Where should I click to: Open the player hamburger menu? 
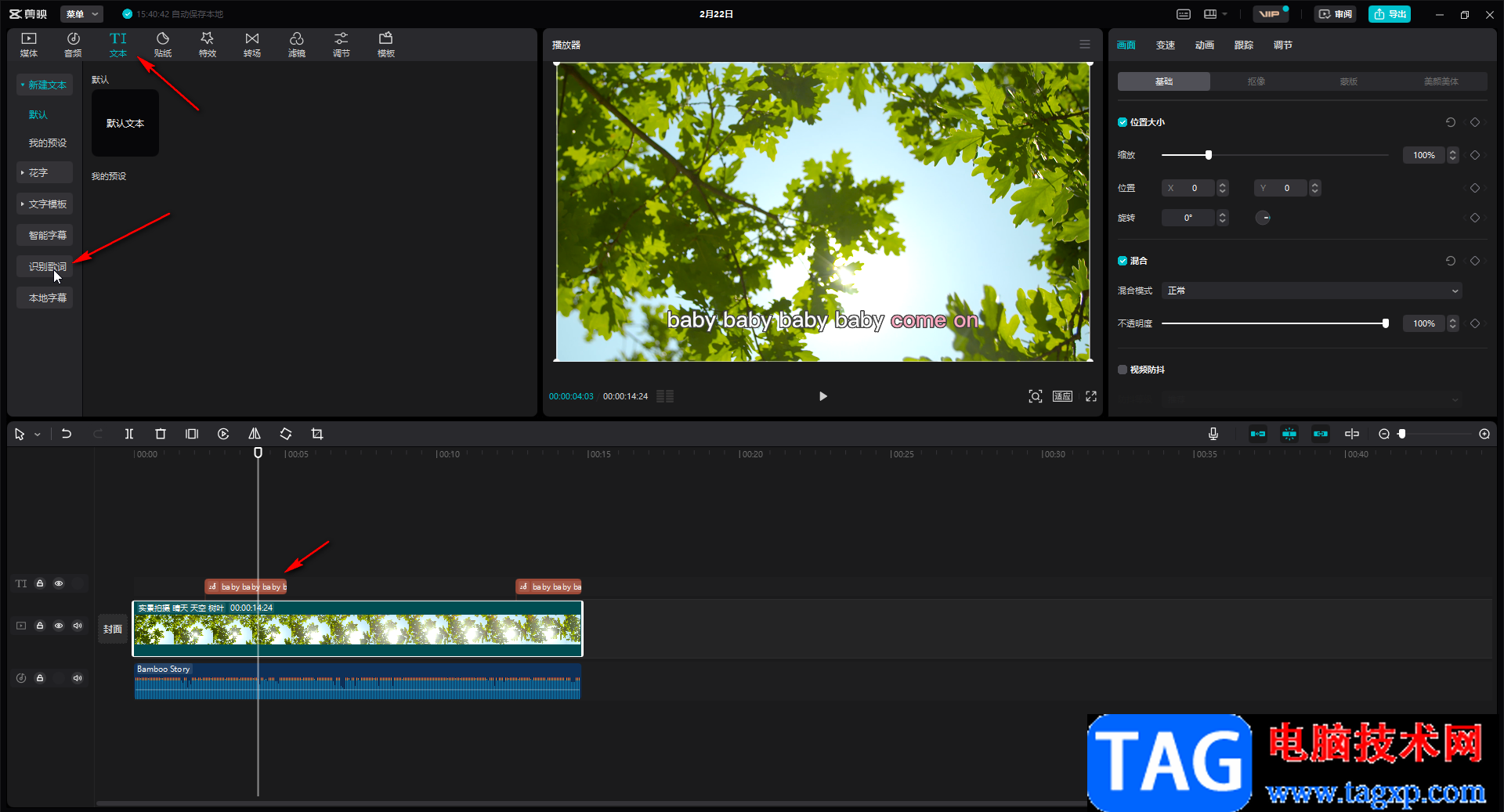point(1085,45)
